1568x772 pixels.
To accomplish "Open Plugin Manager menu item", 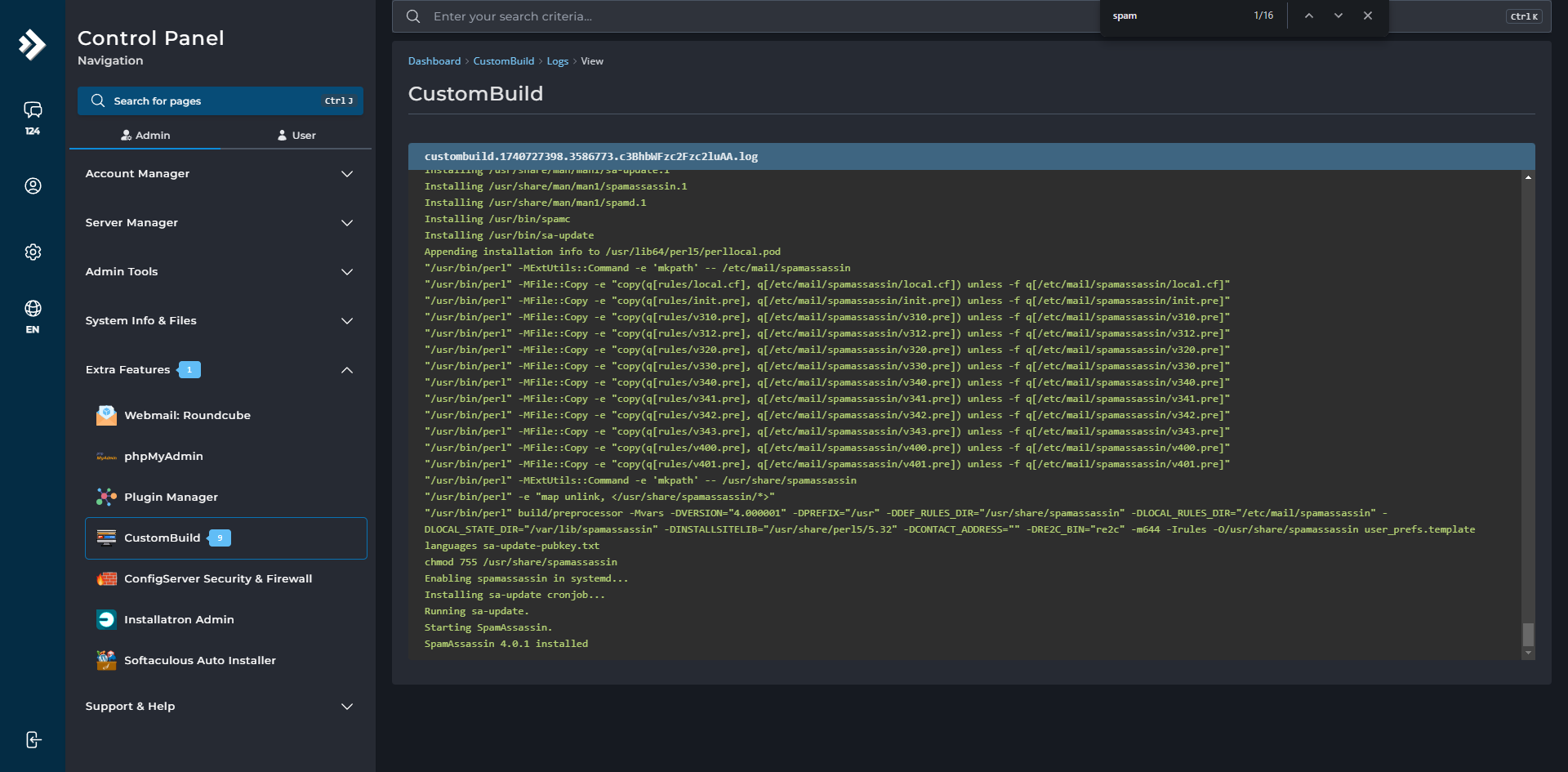I will tap(226, 497).
